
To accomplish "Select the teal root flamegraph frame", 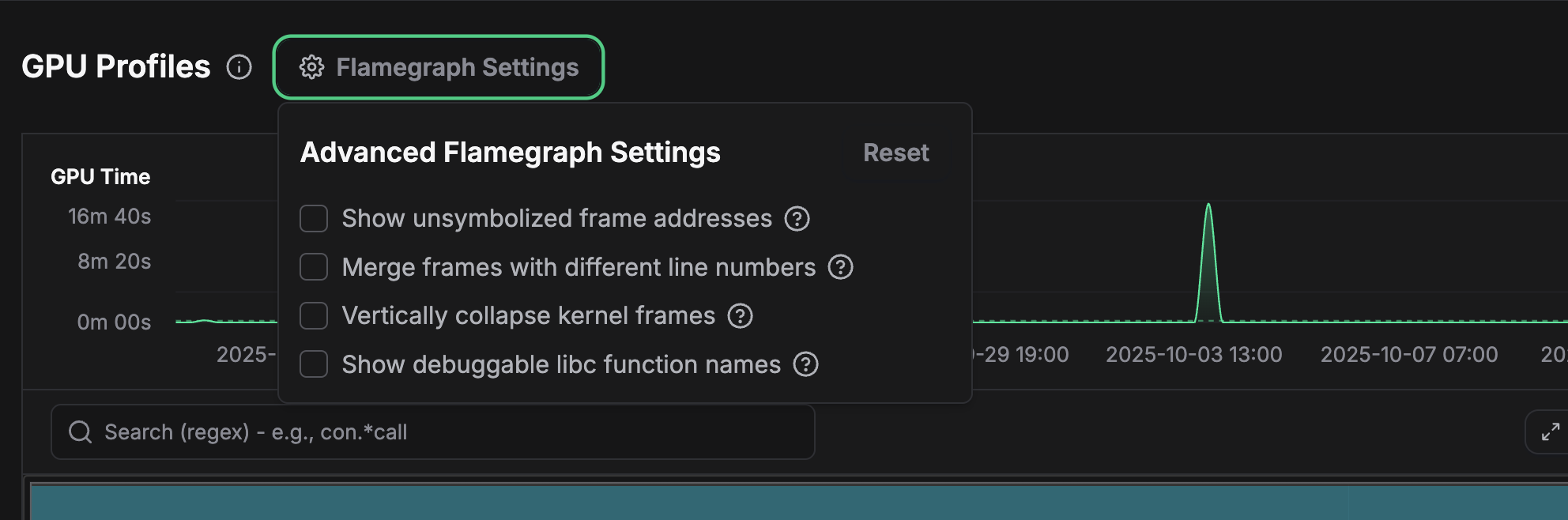I will (790, 503).
